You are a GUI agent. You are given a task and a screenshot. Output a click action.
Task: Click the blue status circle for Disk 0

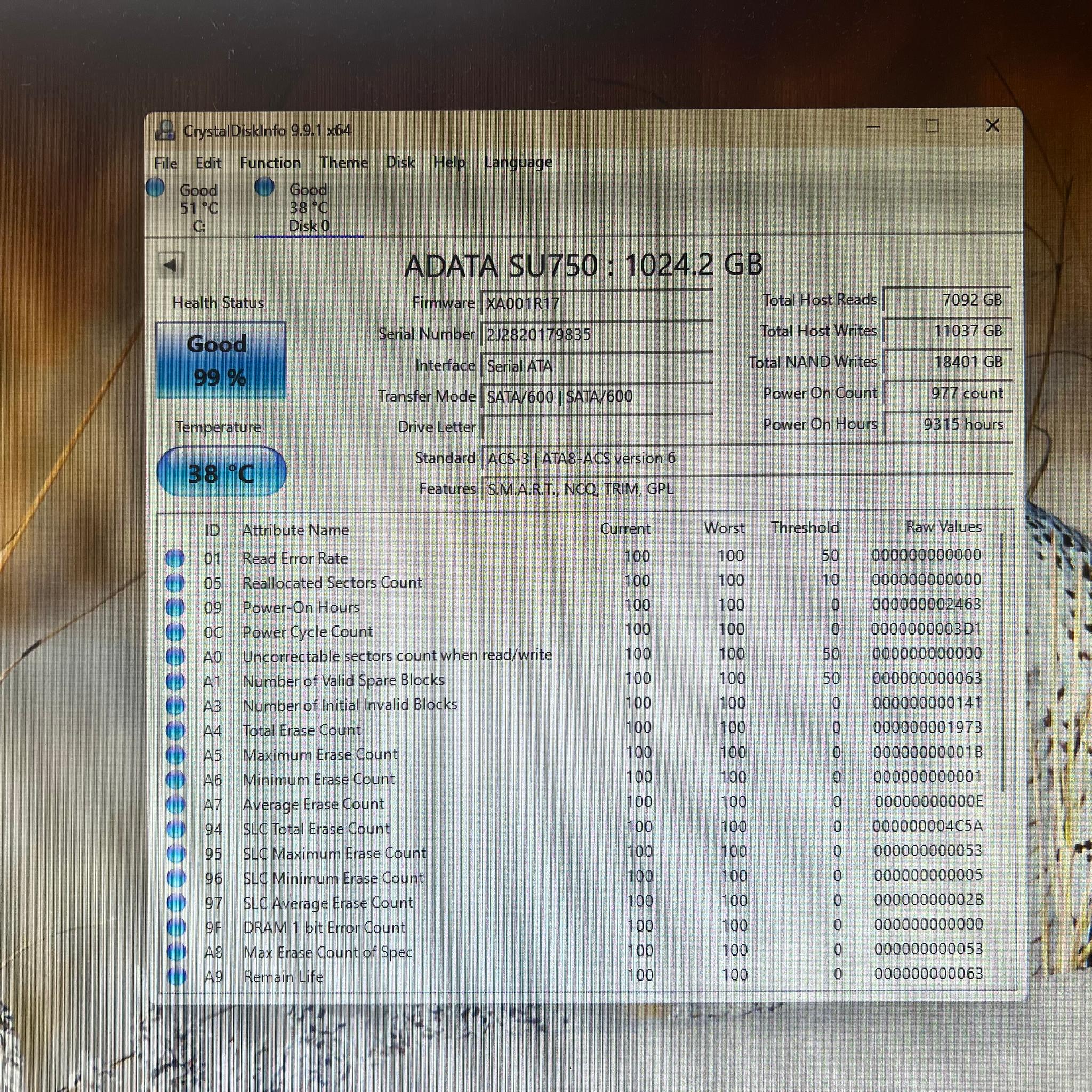(x=264, y=187)
